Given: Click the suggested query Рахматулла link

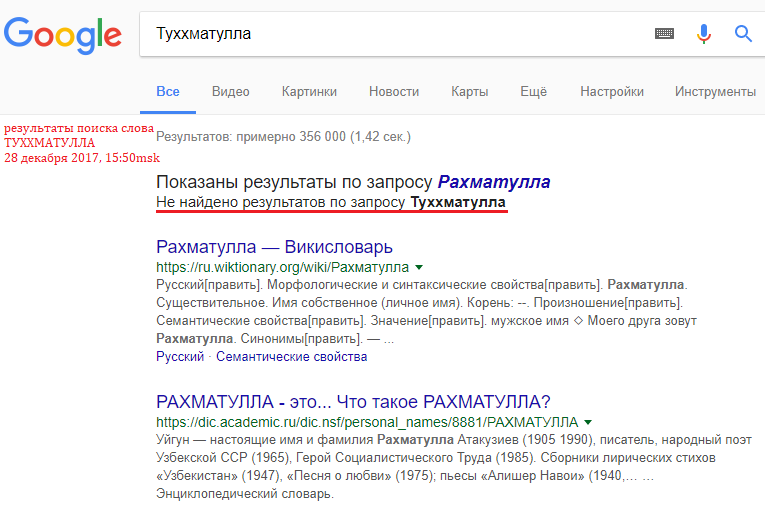Looking at the screenshot, I should [494, 183].
